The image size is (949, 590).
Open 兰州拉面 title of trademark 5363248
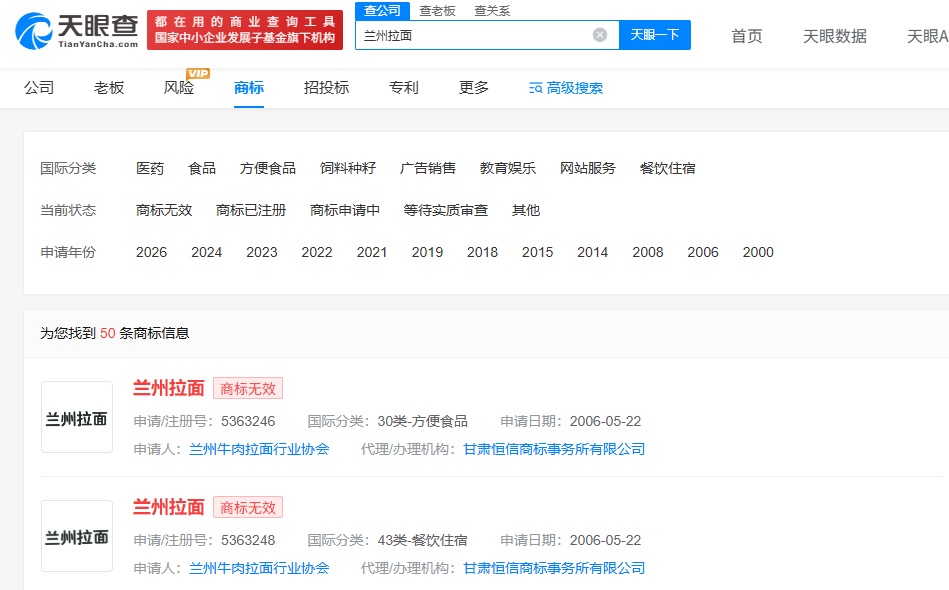click(x=169, y=507)
